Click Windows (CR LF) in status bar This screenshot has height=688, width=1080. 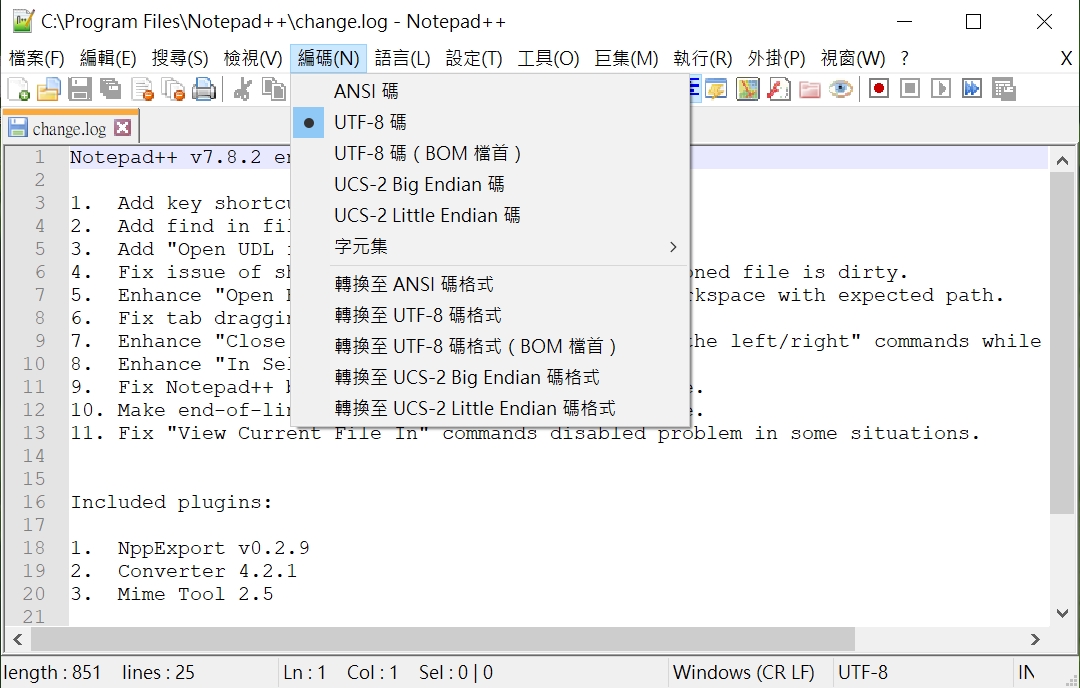coord(743,672)
